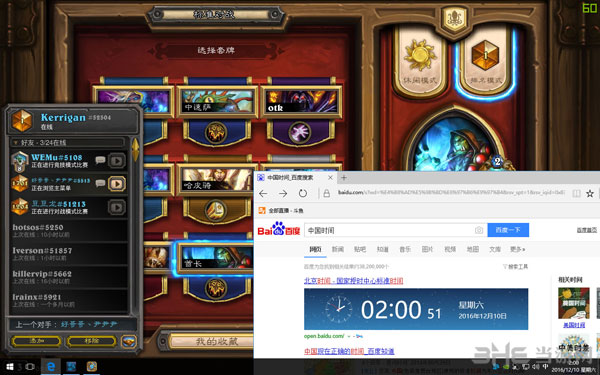Viewport: 600px width, 375px height.
Task: Click the camera icon in Baidu search box
Action: pyautogui.click(x=479, y=230)
